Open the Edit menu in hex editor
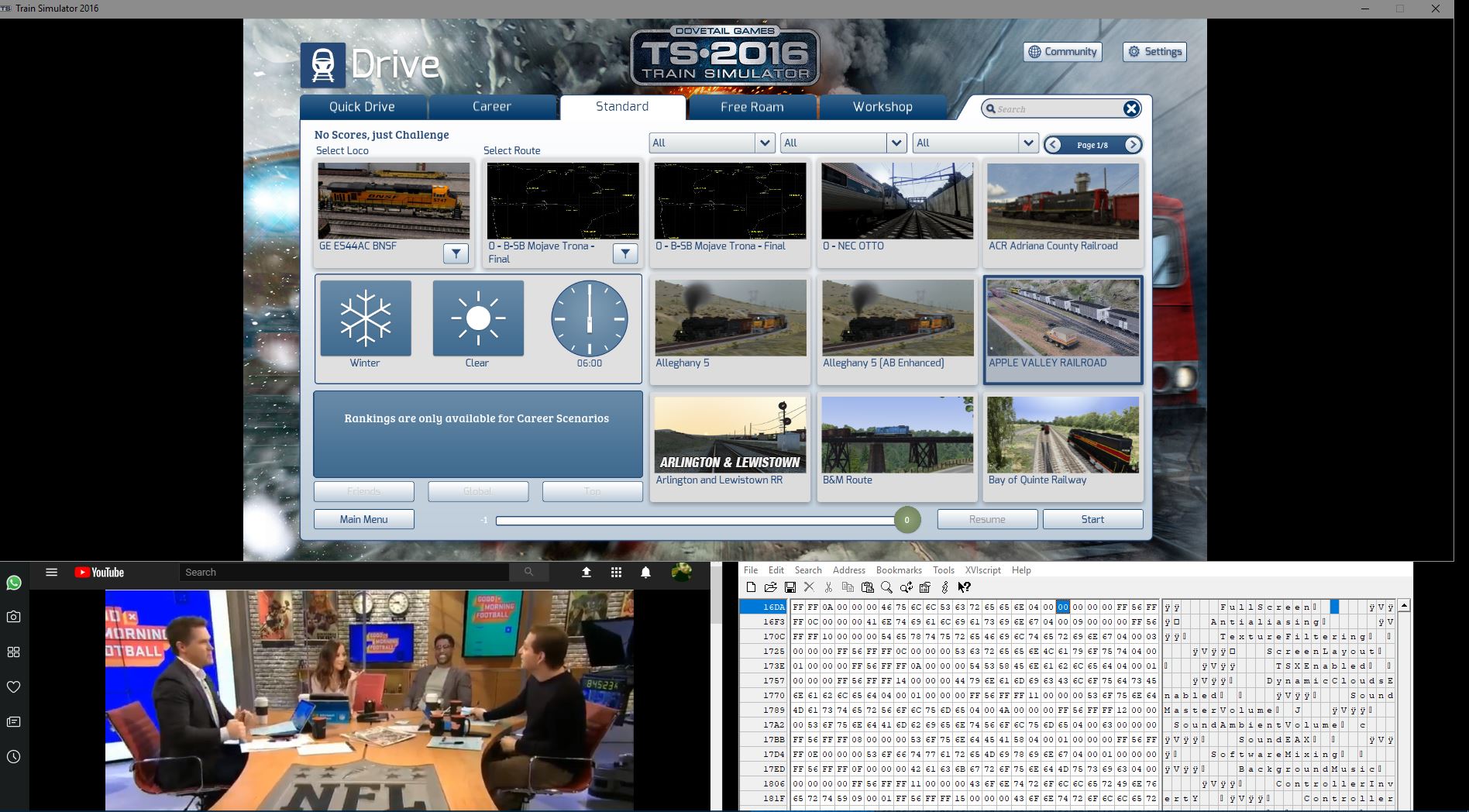1469x812 pixels. [776, 570]
